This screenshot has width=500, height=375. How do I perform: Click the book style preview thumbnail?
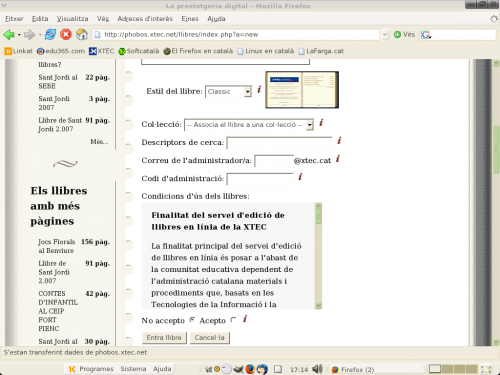tap(302, 90)
